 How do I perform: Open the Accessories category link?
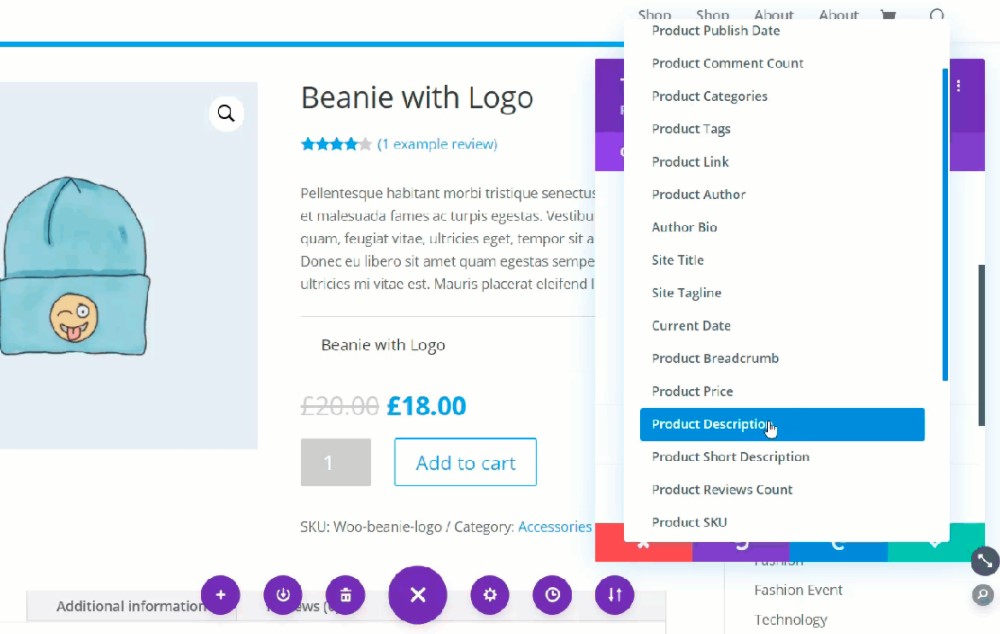pyautogui.click(x=554, y=526)
